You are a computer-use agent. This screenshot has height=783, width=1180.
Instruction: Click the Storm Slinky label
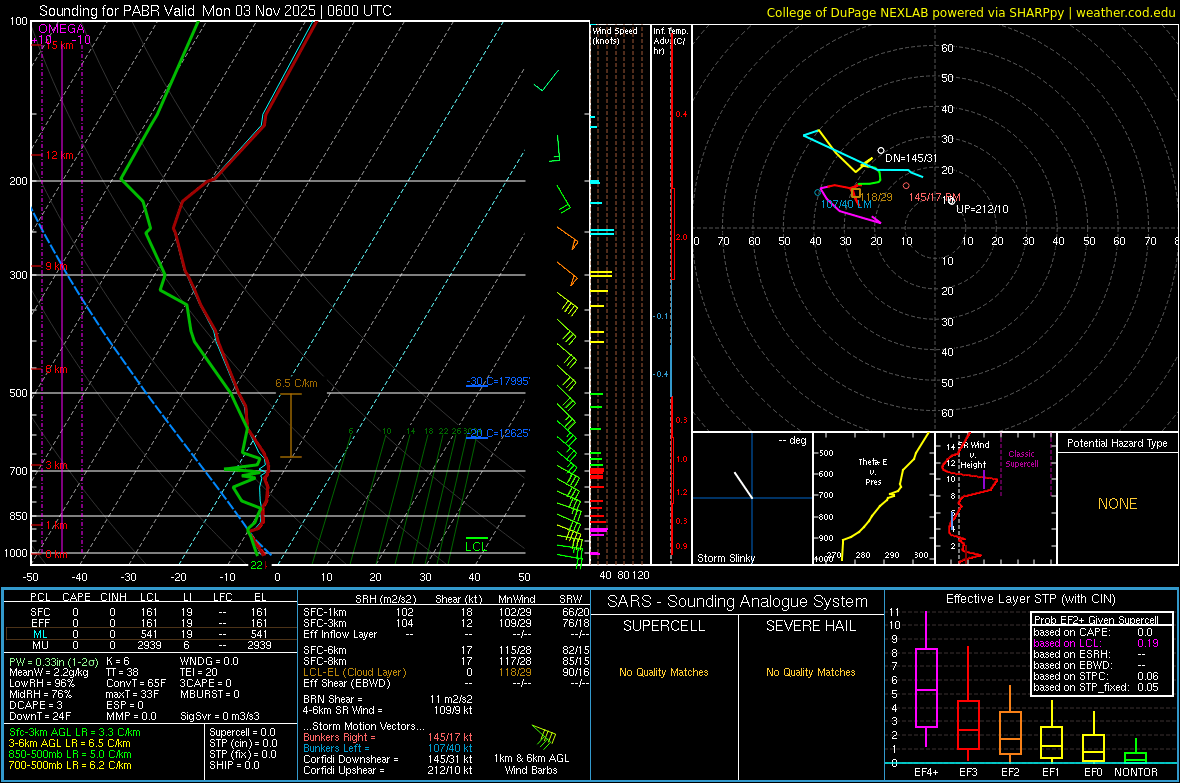point(725,558)
